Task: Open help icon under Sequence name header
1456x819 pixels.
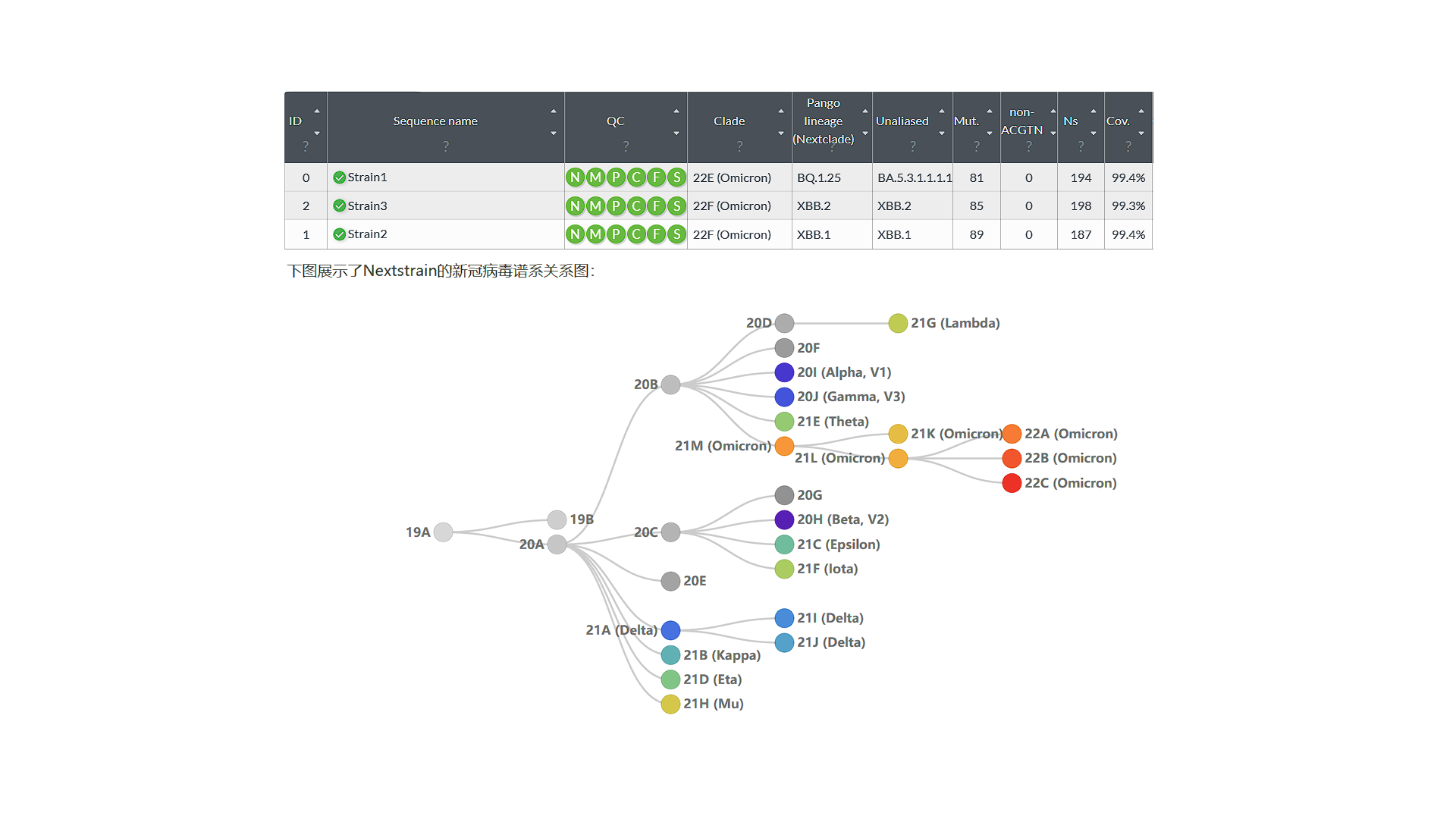Action: 446,146
